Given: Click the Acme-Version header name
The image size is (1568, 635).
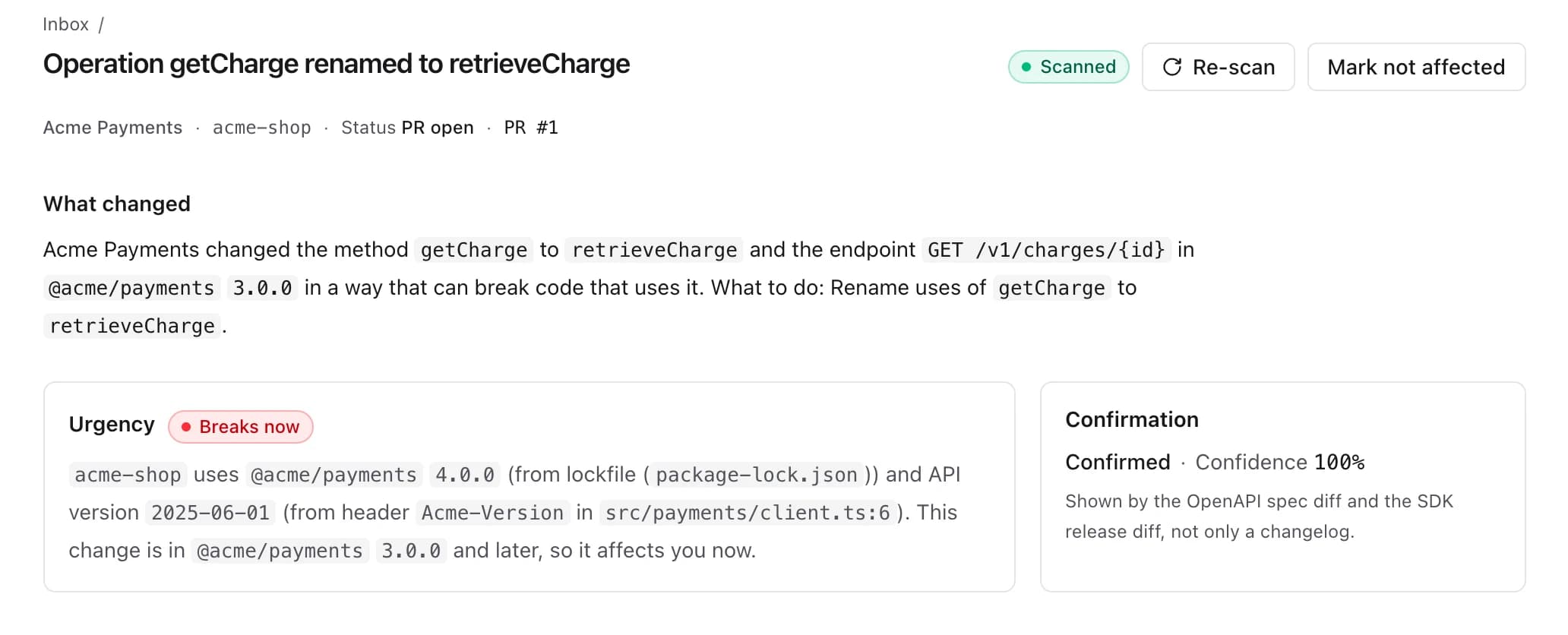Looking at the screenshot, I should (x=492, y=513).
